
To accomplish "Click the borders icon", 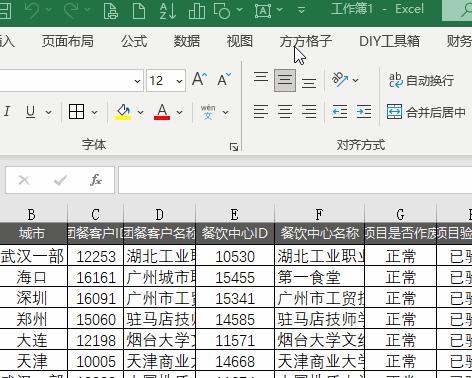I will pyautogui.click(x=76, y=112).
